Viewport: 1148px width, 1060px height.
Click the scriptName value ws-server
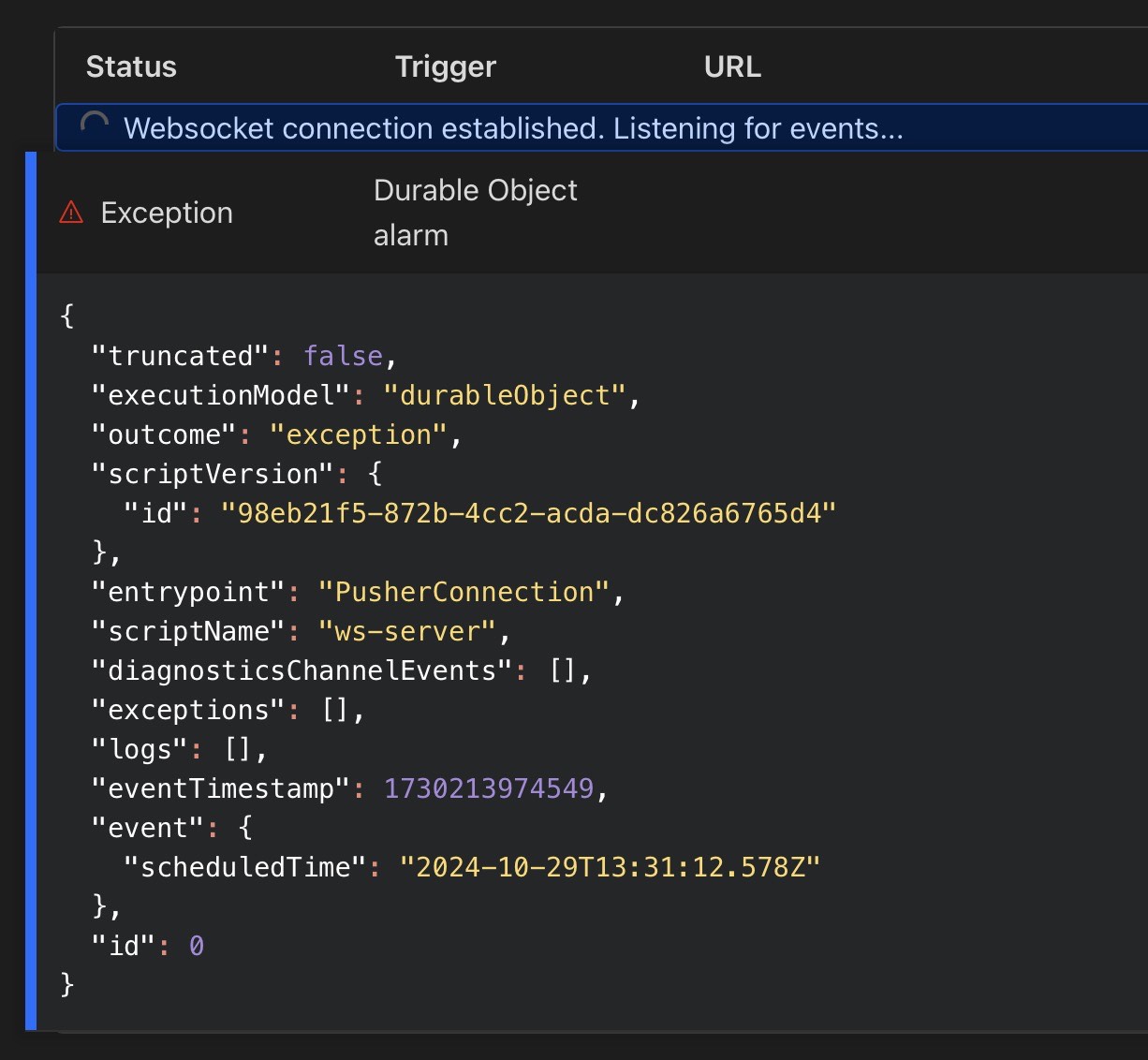tap(407, 631)
